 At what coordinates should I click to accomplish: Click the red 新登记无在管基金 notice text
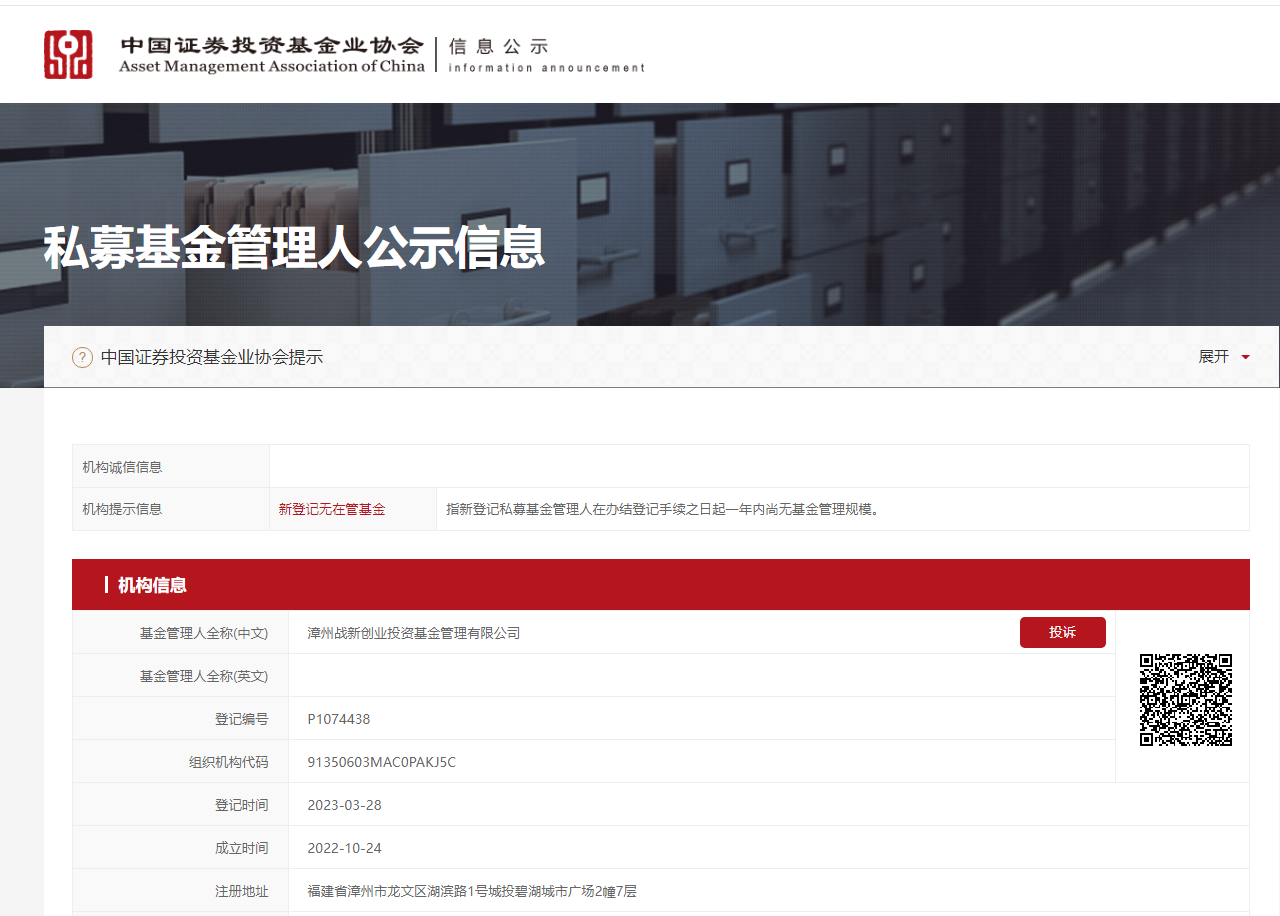pyautogui.click(x=332, y=509)
